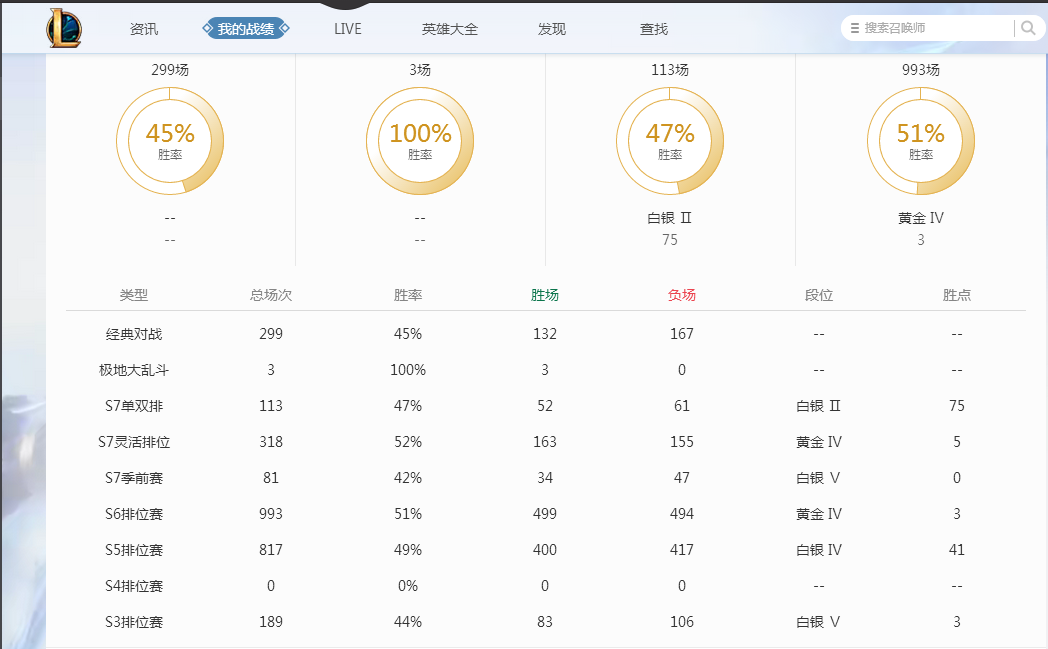
Task: Click 白银 IV rank in S5排位赛 row
Action: 819,550
